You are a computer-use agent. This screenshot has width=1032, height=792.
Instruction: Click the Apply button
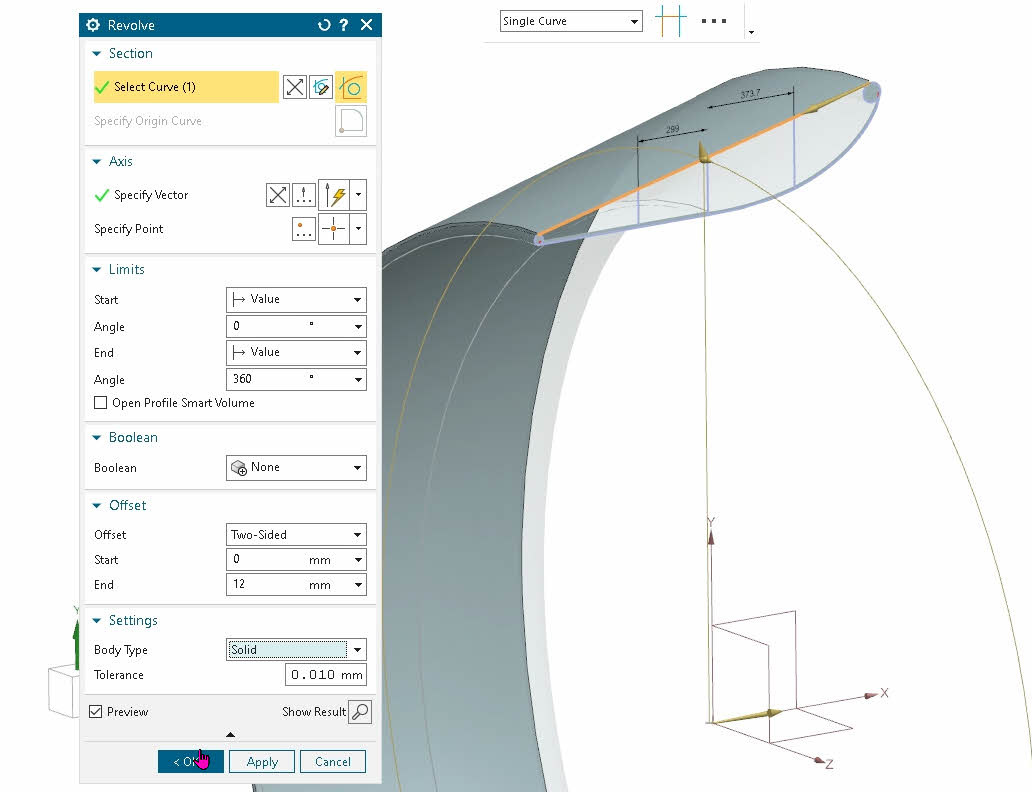coord(262,762)
